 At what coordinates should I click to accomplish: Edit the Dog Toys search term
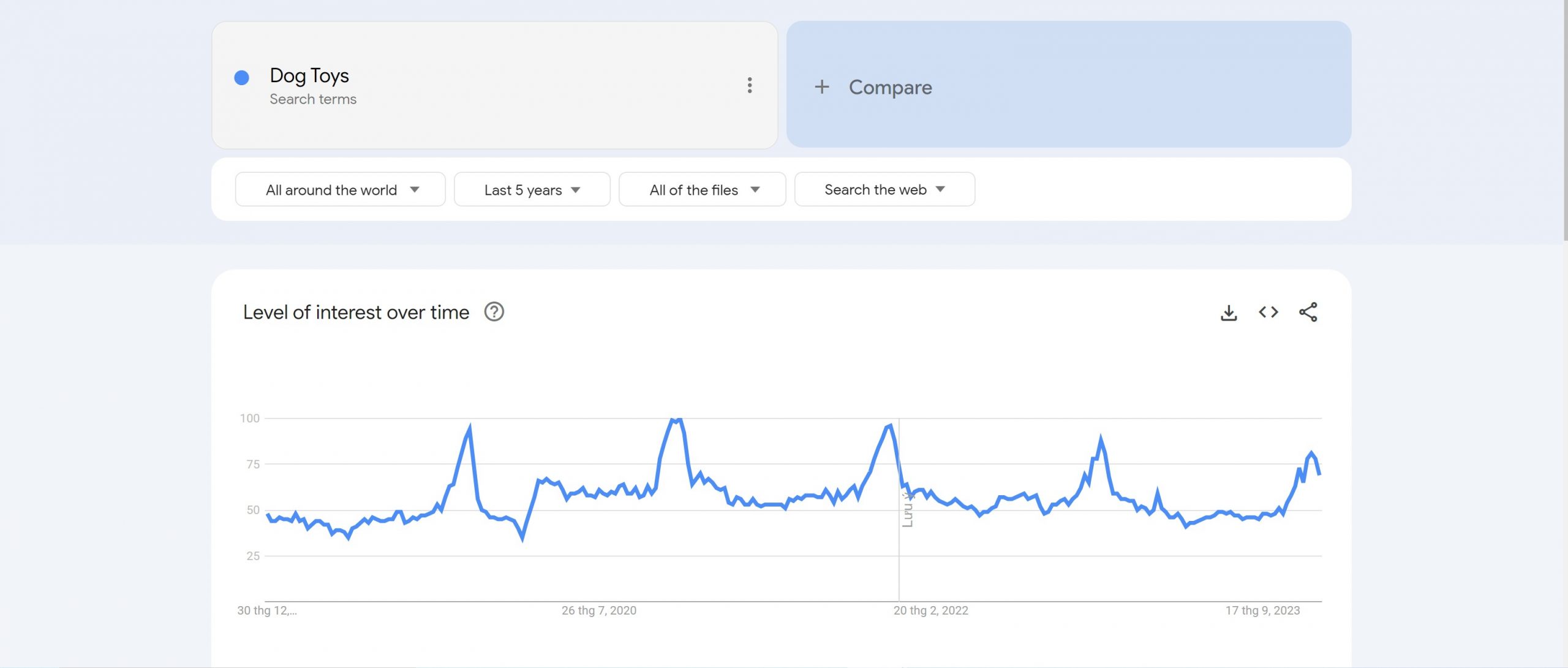[x=309, y=76]
